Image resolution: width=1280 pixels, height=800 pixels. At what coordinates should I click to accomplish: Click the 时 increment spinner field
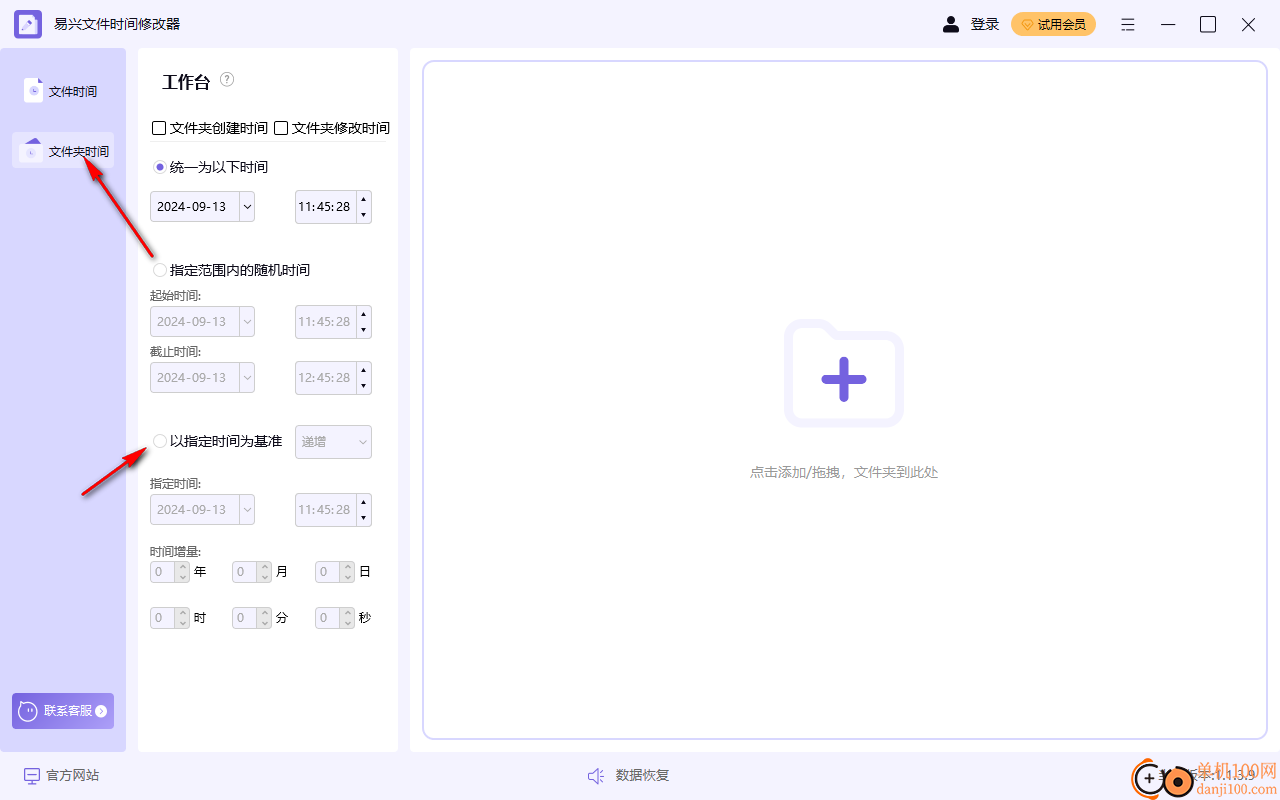click(170, 618)
